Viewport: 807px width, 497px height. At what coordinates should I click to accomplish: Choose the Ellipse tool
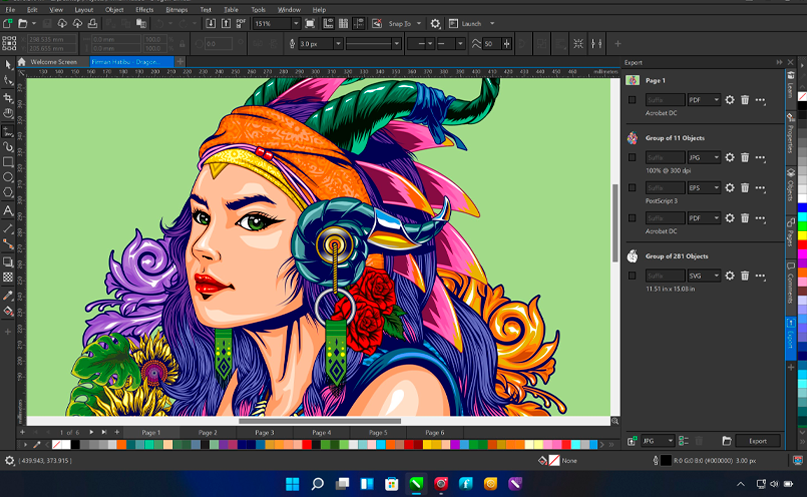(x=8, y=177)
